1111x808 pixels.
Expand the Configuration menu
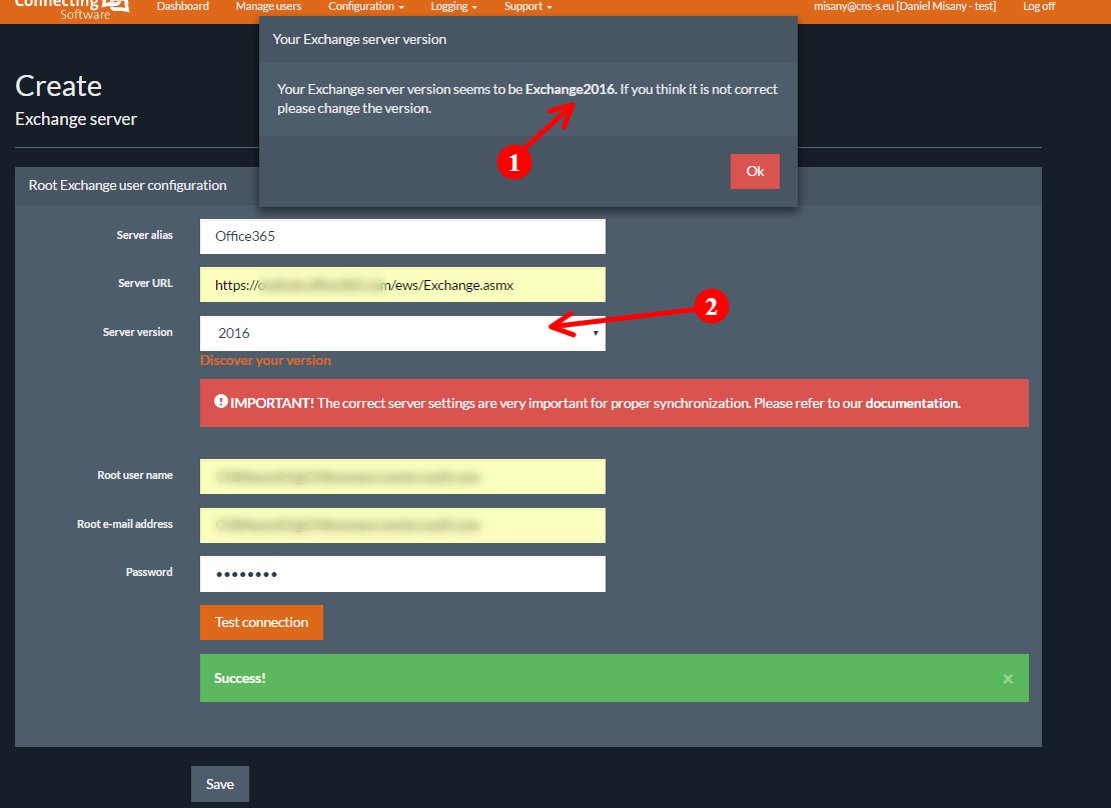(366, 7)
